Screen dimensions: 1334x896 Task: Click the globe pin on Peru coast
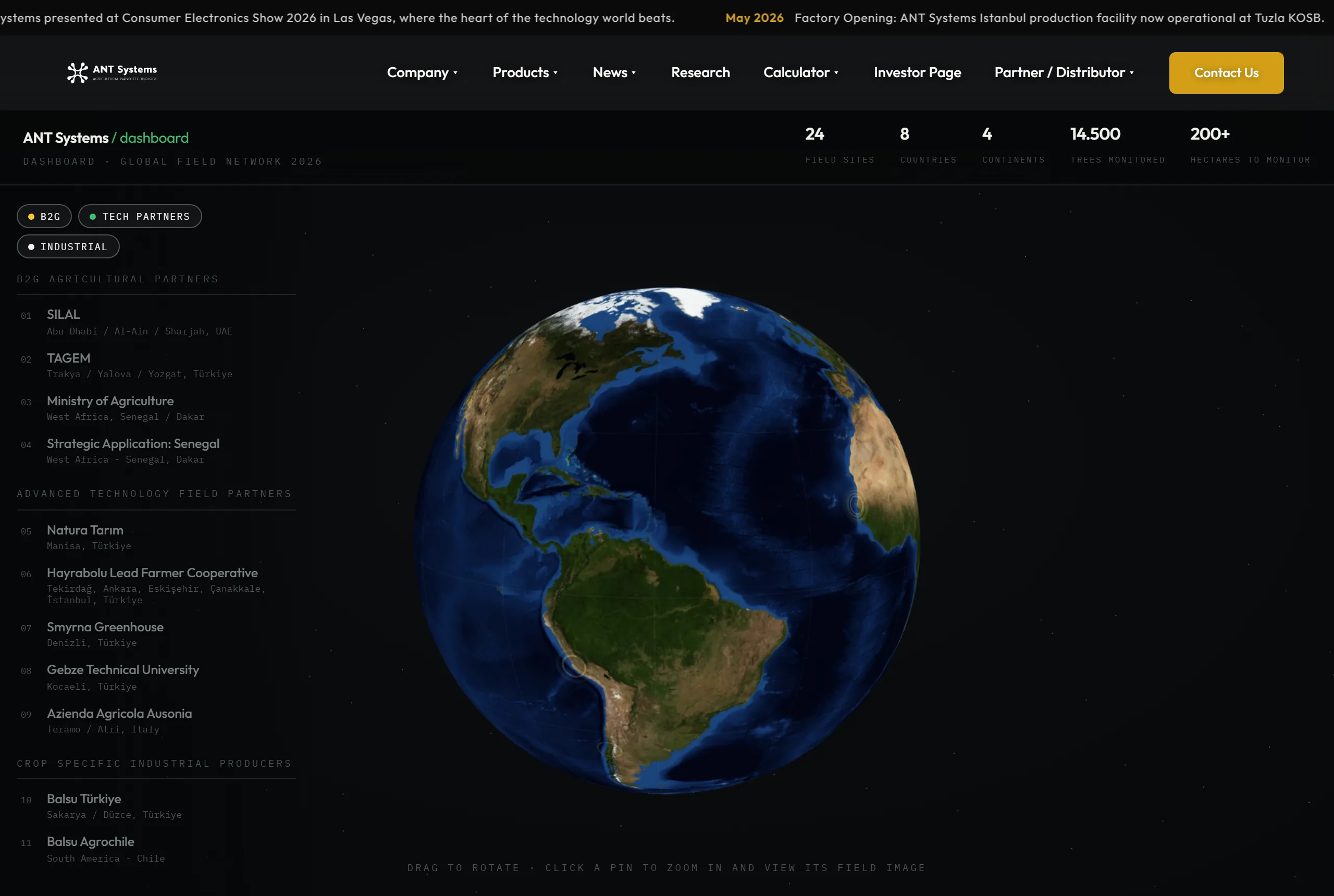[x=573, y=665]
